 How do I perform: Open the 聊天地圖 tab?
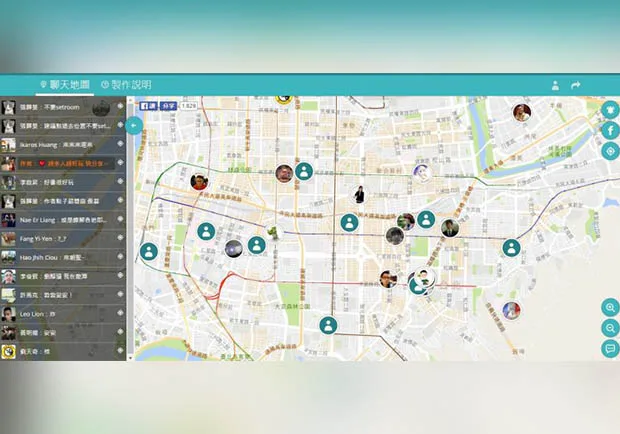pyautogui.click(x=65, y=85)
